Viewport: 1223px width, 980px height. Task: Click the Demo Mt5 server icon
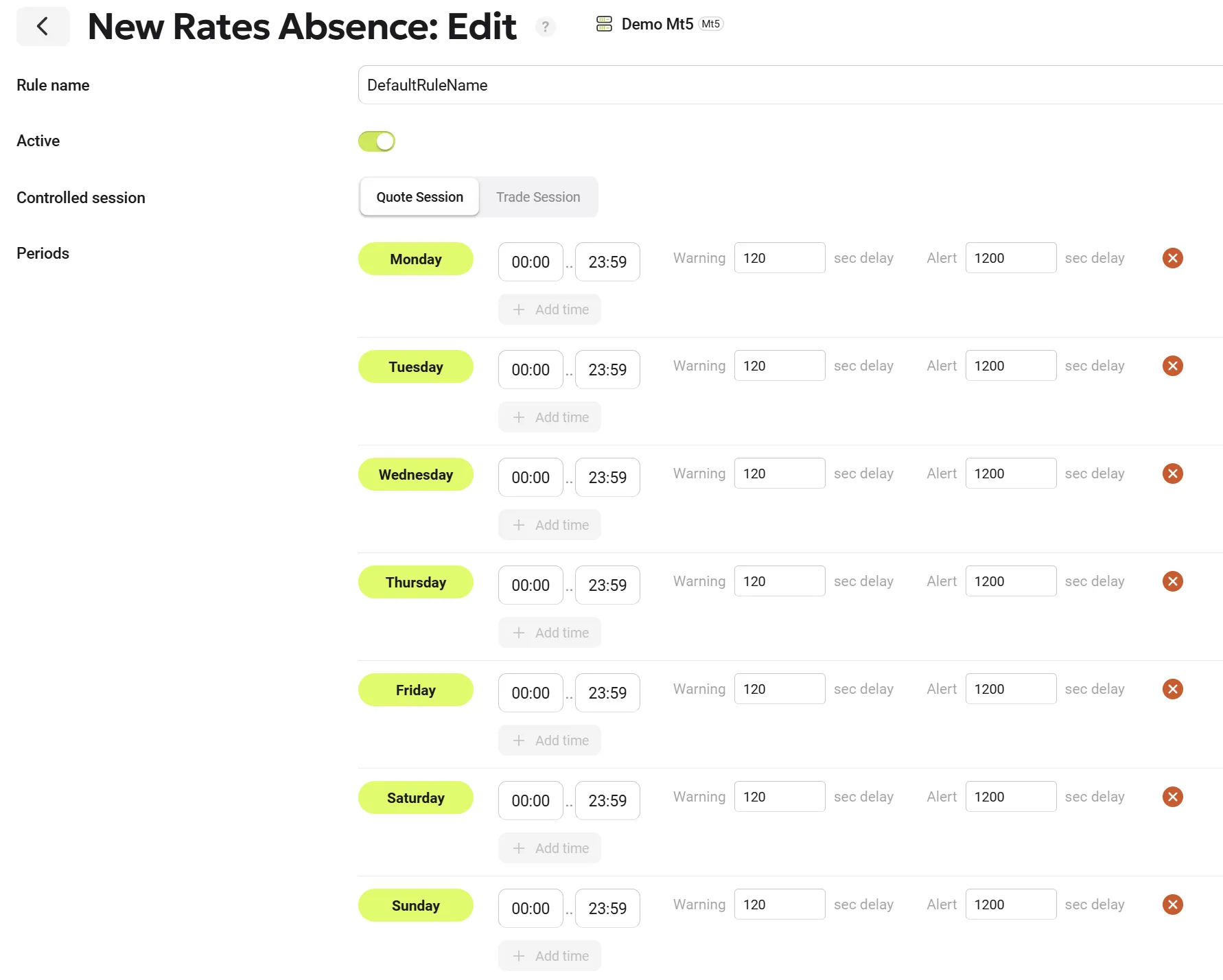click(x=604, y=24)
